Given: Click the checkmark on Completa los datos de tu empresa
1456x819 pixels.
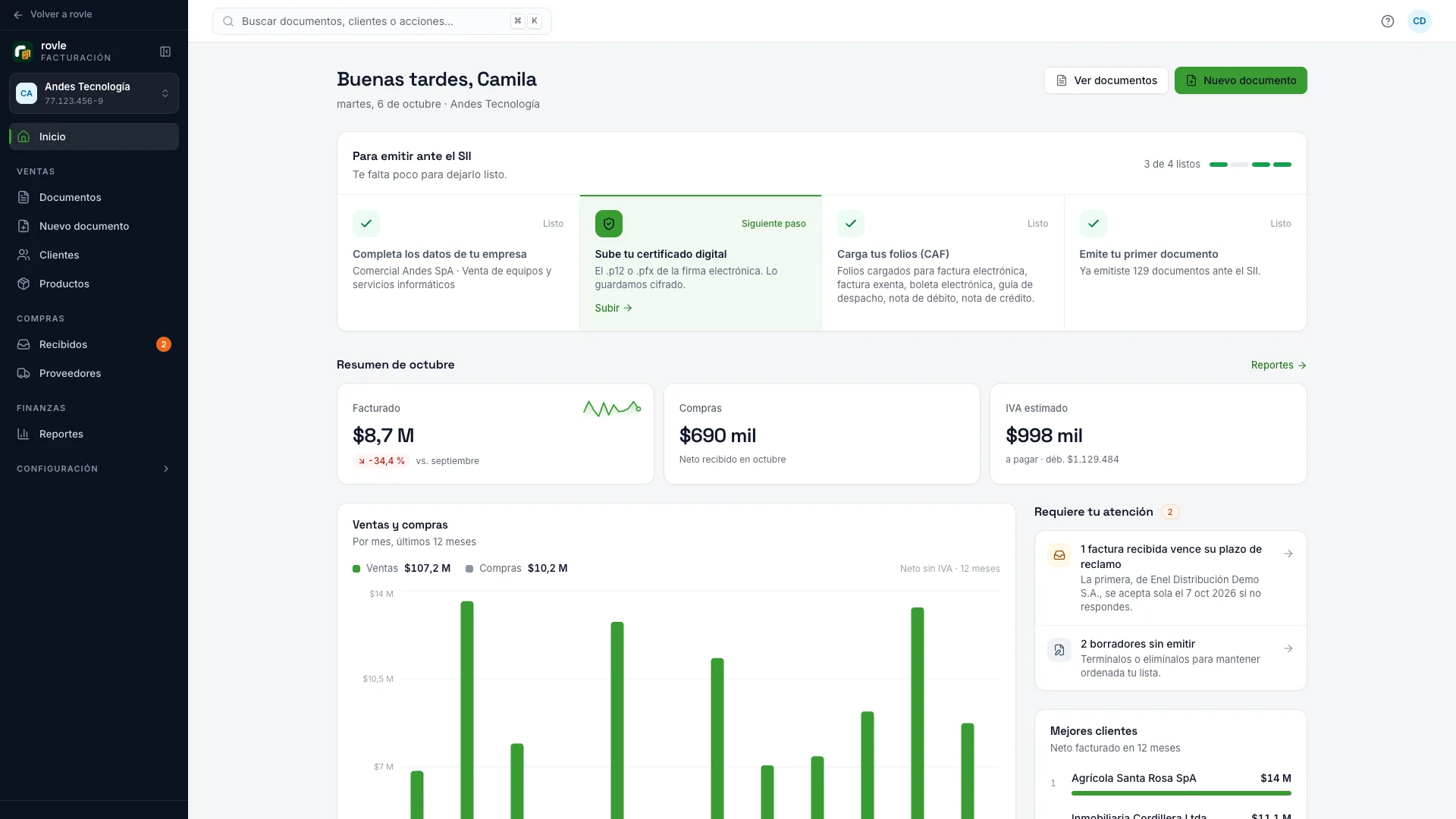Looking at the screenshot, I should (366, 224).
